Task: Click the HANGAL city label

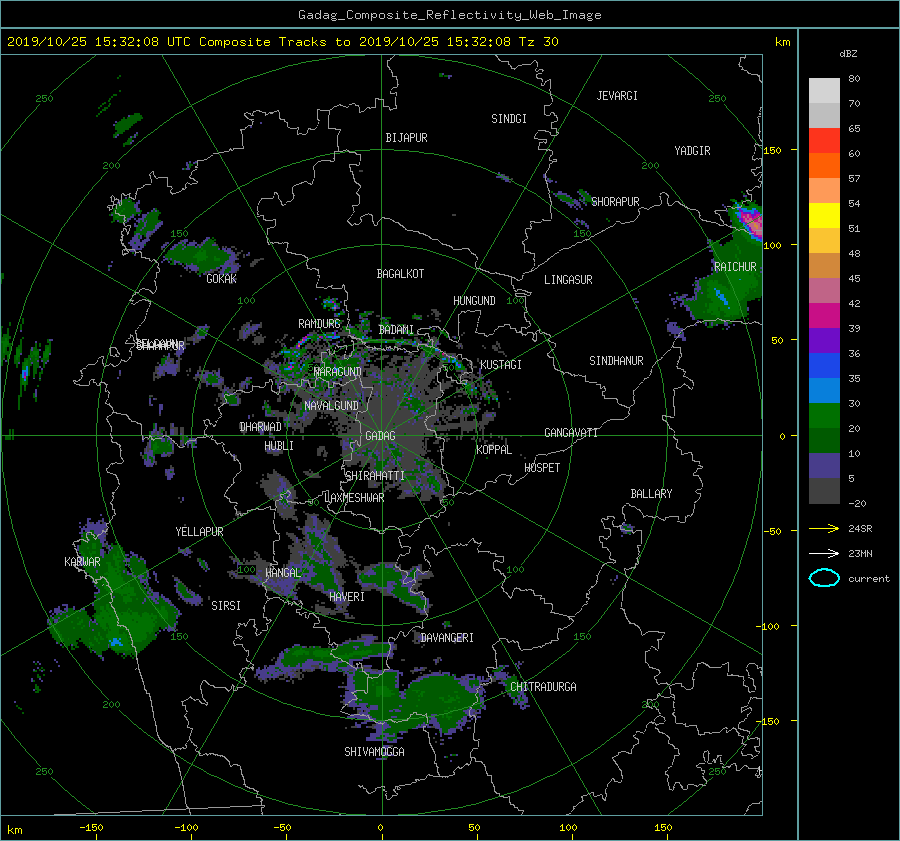Action: coord(283,573)
